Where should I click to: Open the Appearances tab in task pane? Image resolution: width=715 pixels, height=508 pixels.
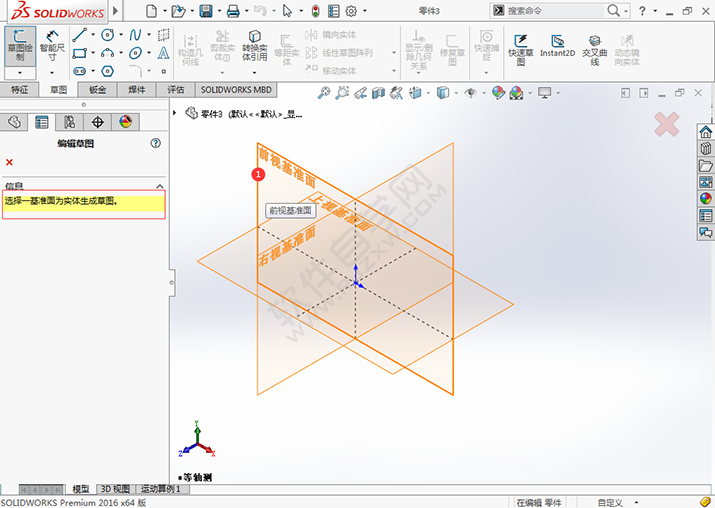705,198
